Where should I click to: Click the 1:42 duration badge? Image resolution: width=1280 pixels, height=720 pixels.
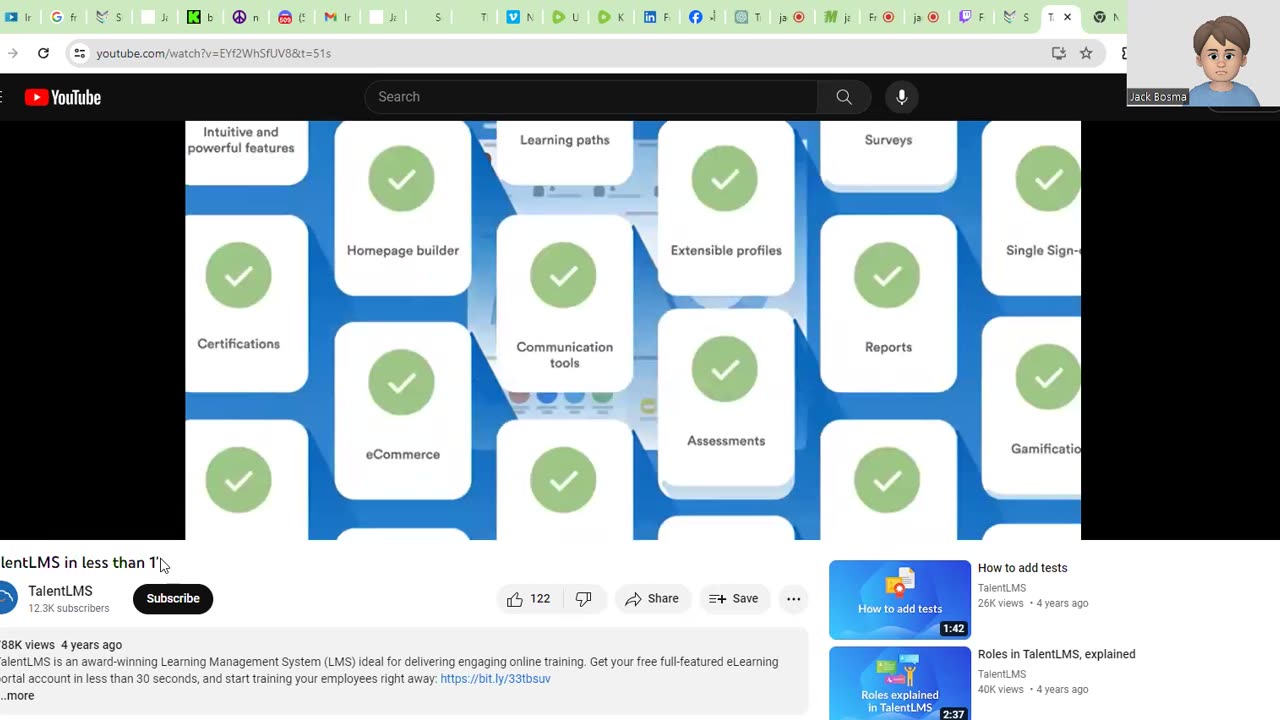pos(953,629)
